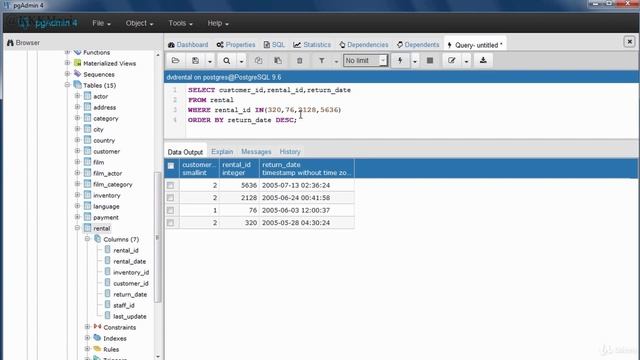The height and width of the screenshot is (360, 640).
Task: Click the payment table icon
Action: (87, 217)
